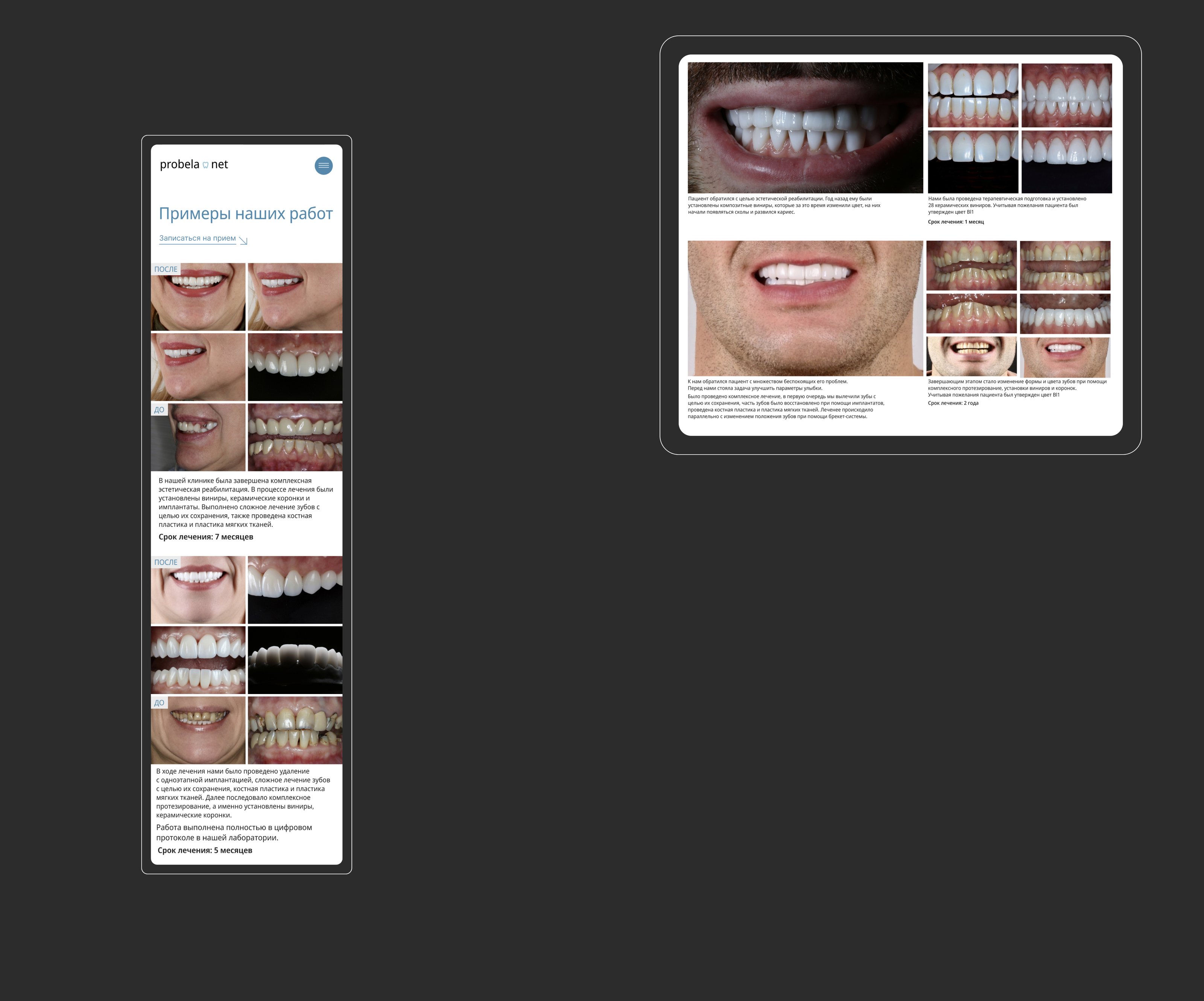Click the tooth icon in probela net logo
This screenshot has width=1204, height=1001.
[x=205, y=165]
